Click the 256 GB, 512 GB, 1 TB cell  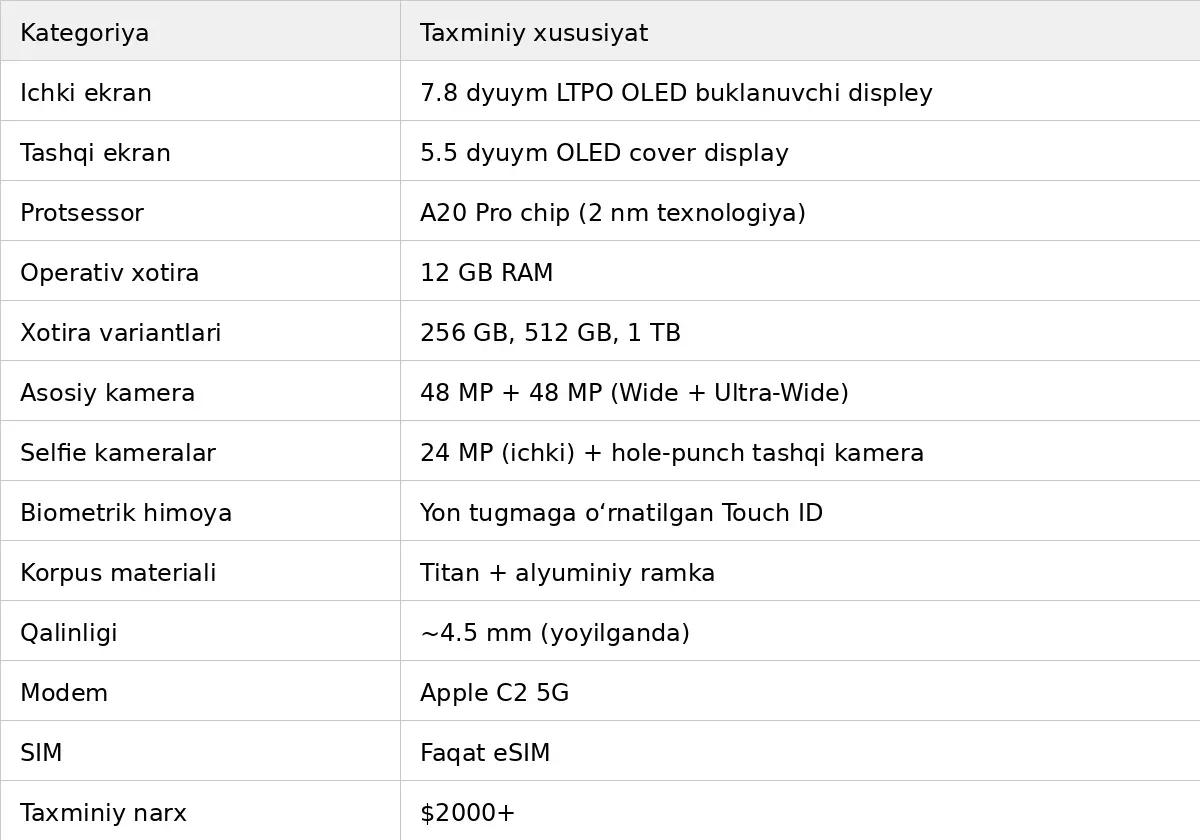550,333
